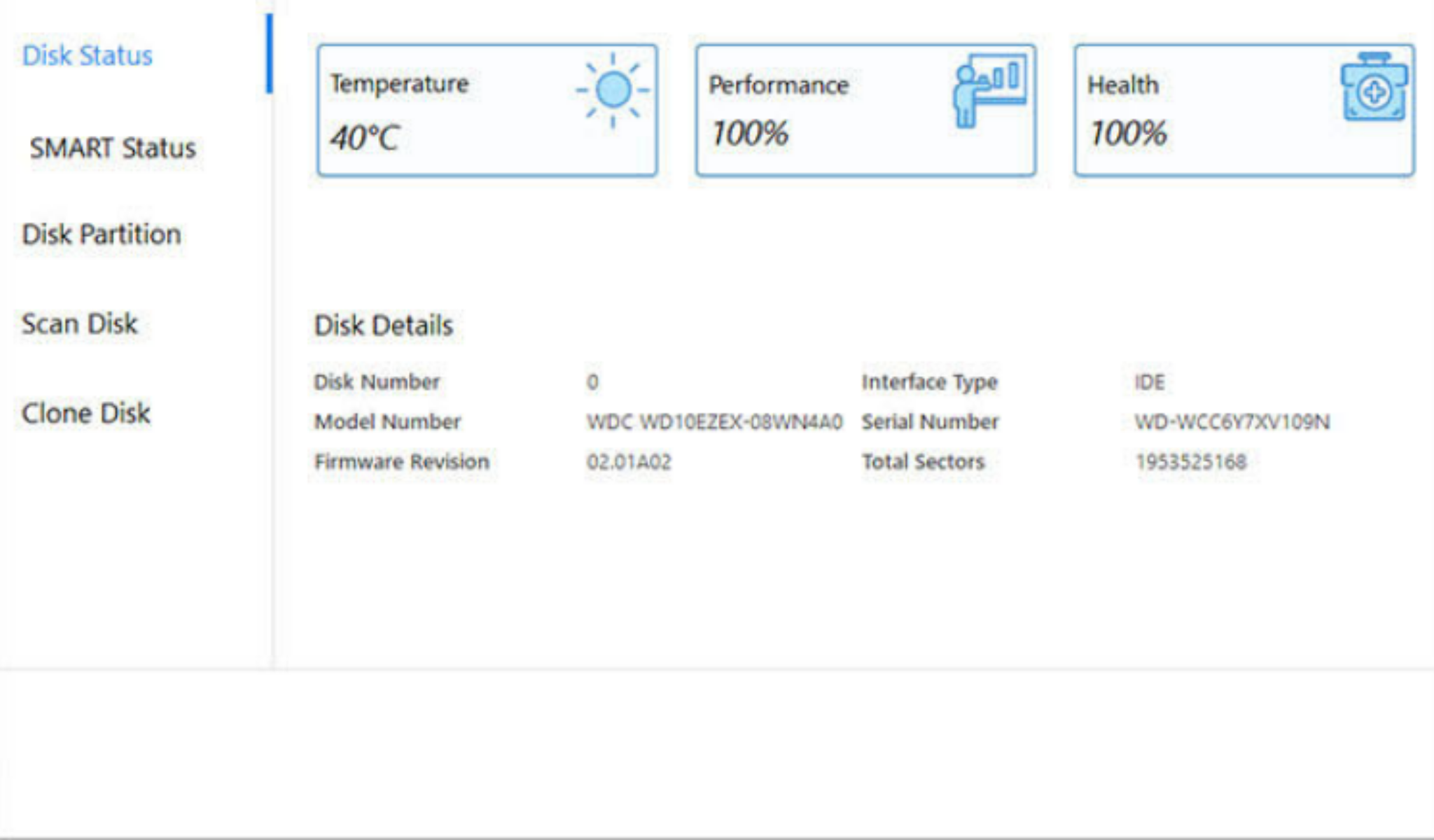Switch to SMART Status view

(x=113, y=148)
